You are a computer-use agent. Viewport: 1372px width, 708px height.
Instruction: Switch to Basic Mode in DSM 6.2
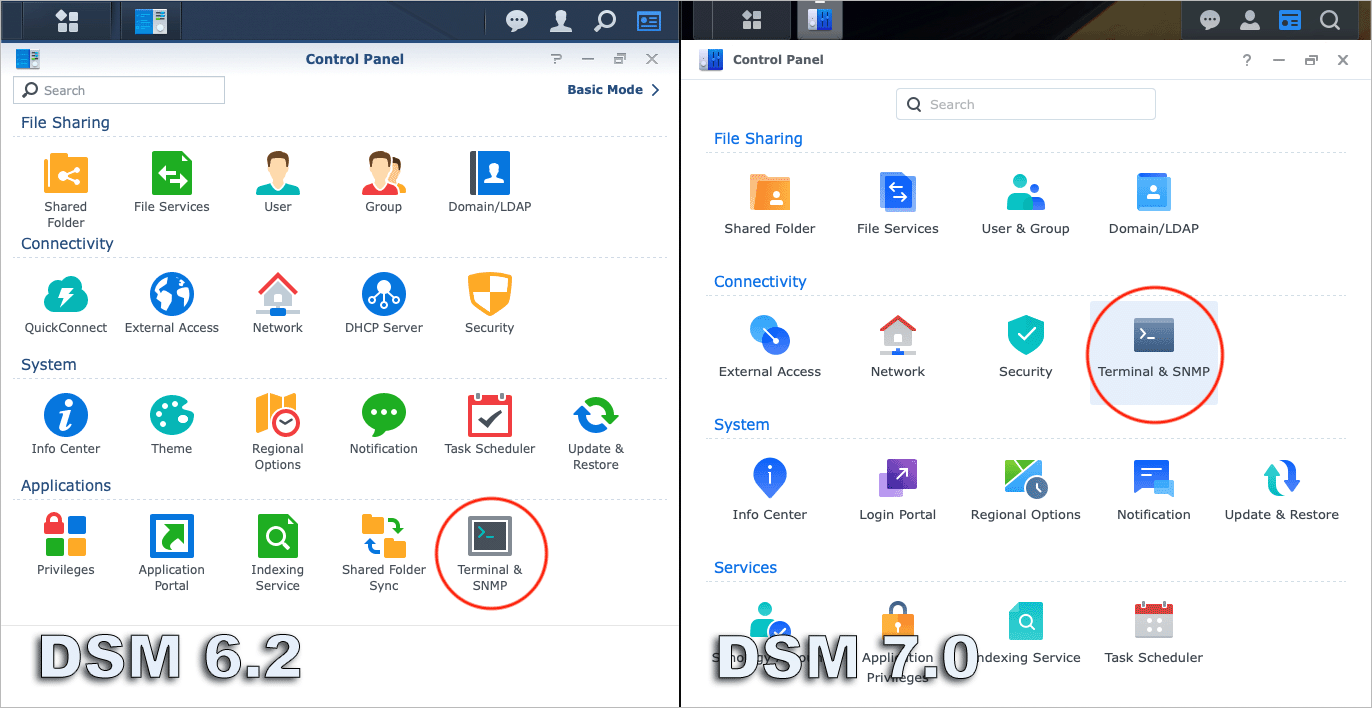coord(613,90)
